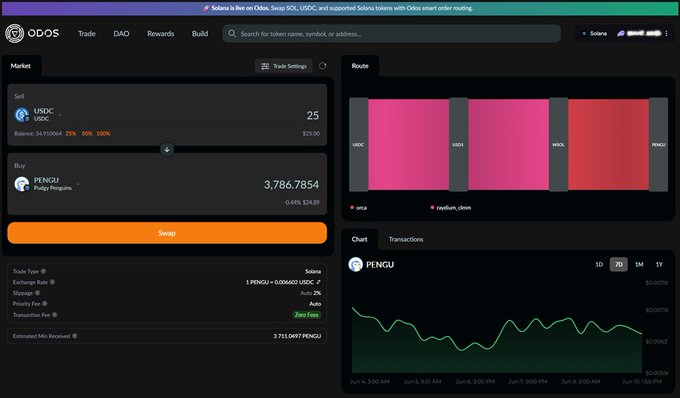Image resolution: width=680 pixels, height=398 pixels.
Task: Click the search magnifier icon
Action: [232, 33]
